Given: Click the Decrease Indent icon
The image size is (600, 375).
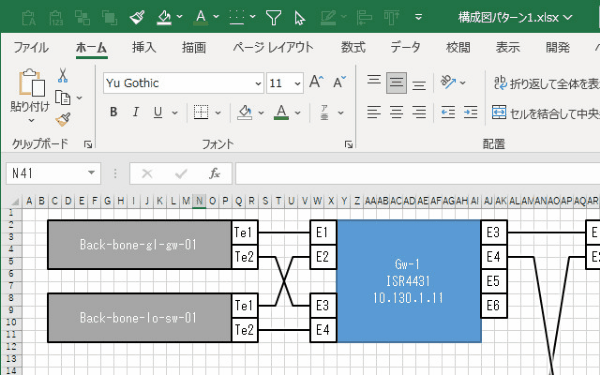Looking at the screenshot, I should click(448, 112).
